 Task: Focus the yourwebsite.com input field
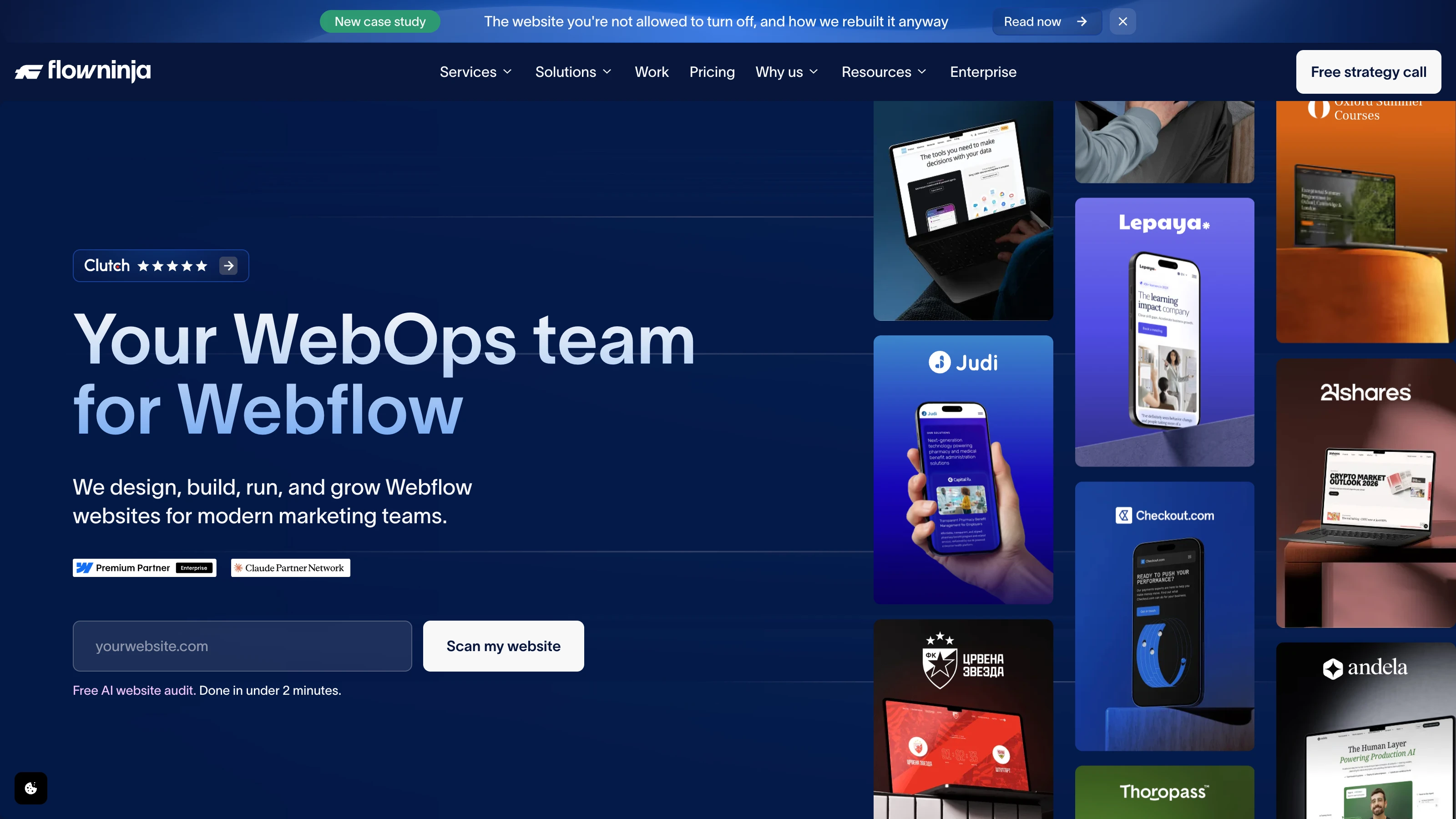point(243,646)
